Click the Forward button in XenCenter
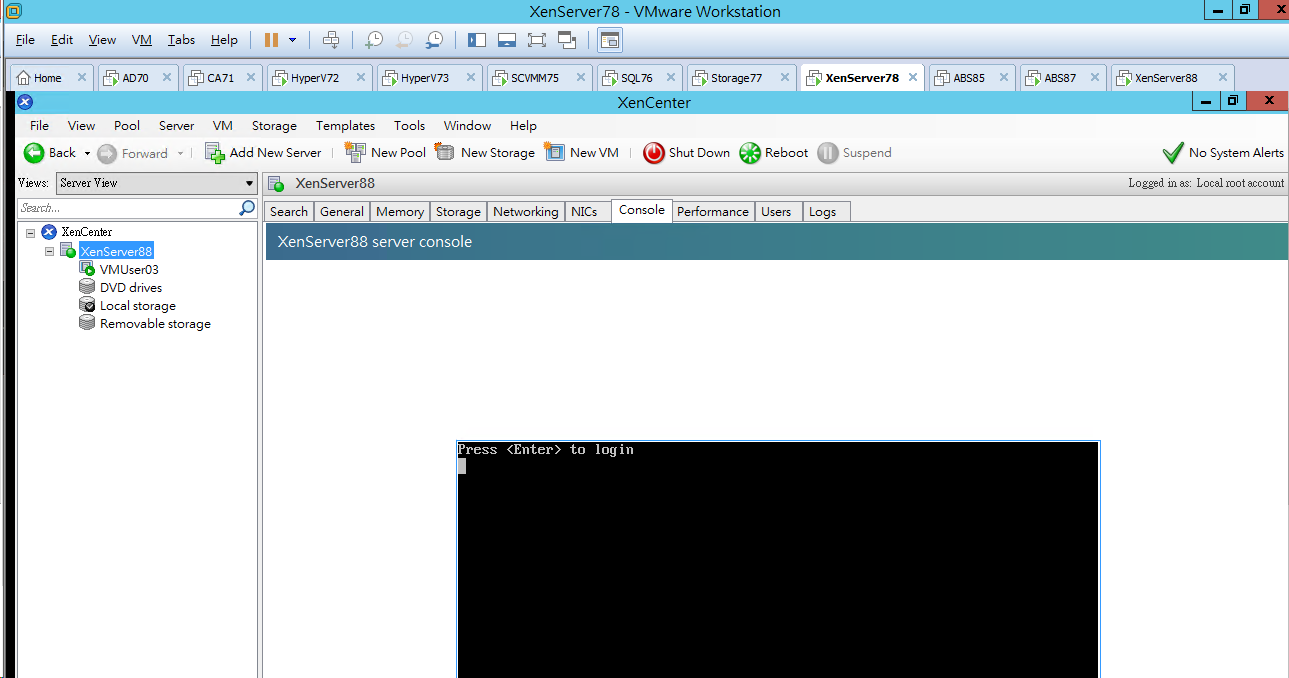This screenshot has width=1289, height=678. click(133, 153)
